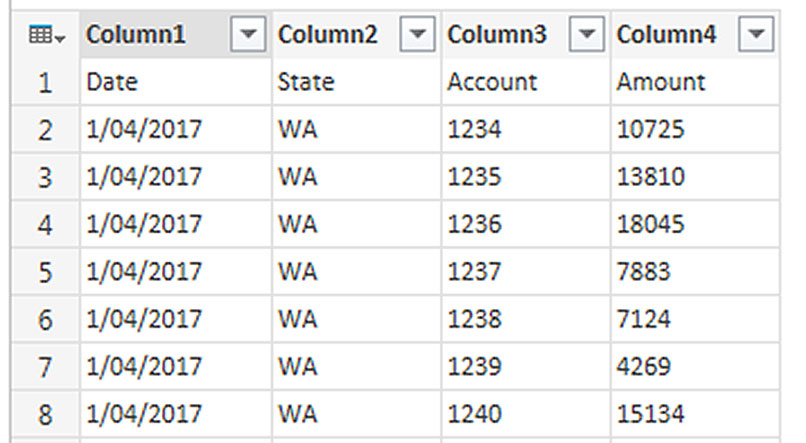This screenshot has width=806, height=443.
Task: Open the table options menu icon
Action: click(47, 35)
